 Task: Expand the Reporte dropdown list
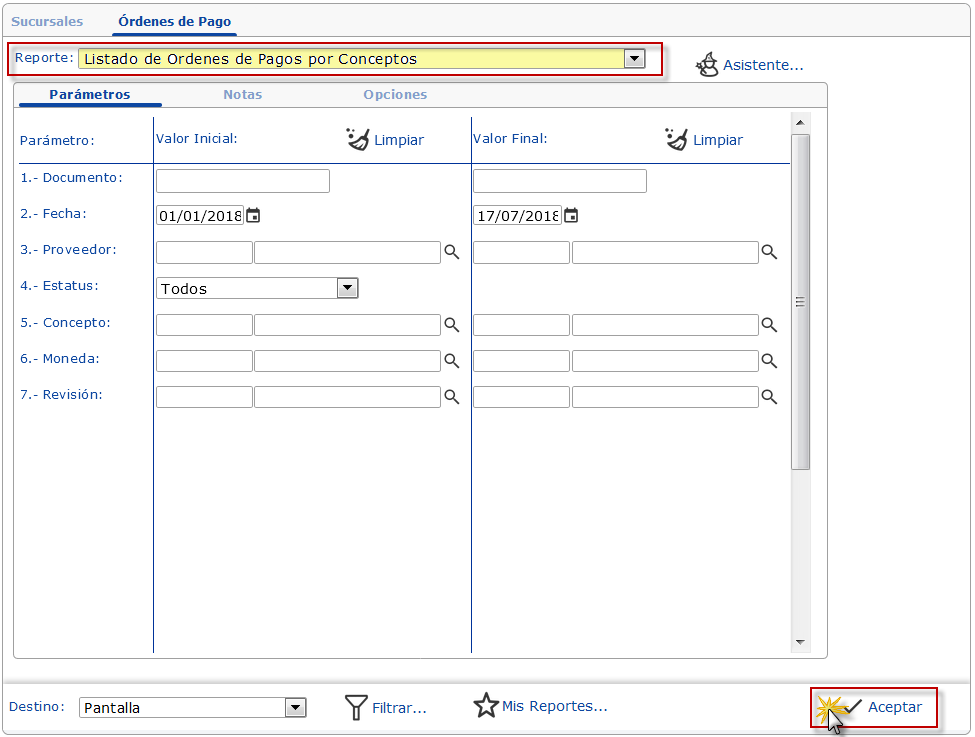(634, 59)
